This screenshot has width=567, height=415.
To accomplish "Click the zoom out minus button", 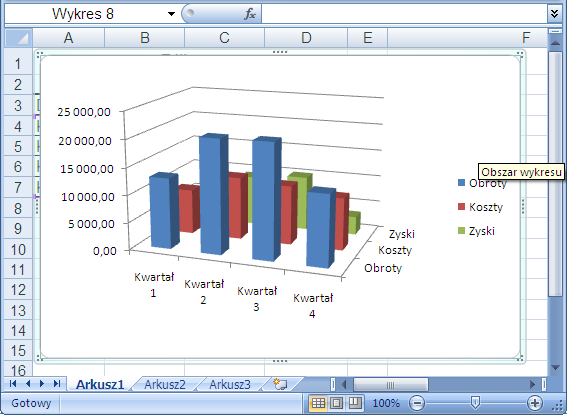I will point(417,403).
